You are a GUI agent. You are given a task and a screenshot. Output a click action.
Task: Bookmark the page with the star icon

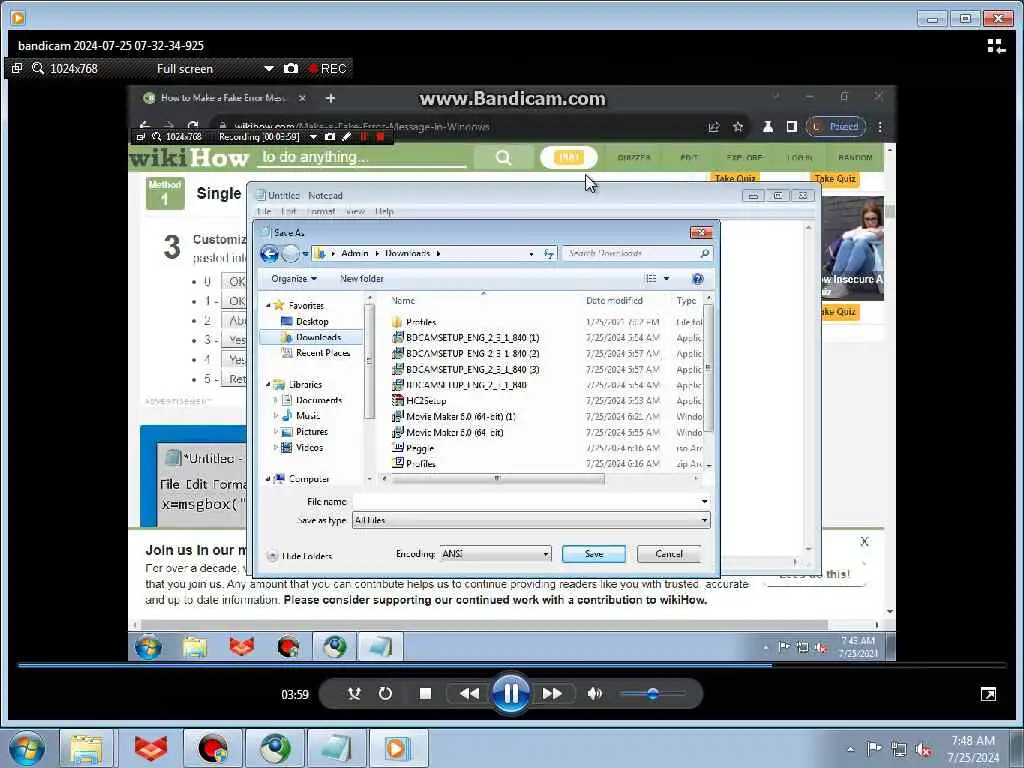tap(737, 127)
